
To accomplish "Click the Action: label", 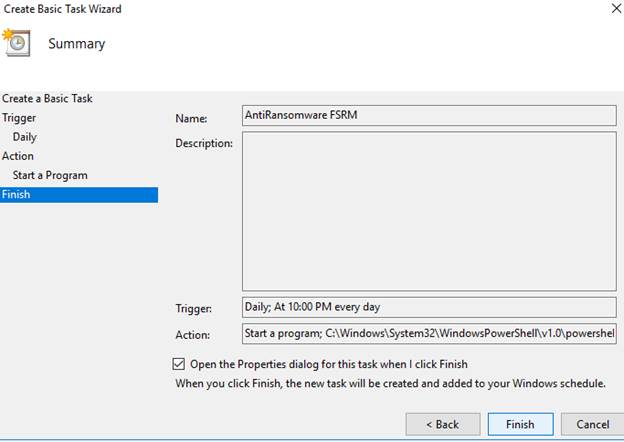I will click(192, 335).
